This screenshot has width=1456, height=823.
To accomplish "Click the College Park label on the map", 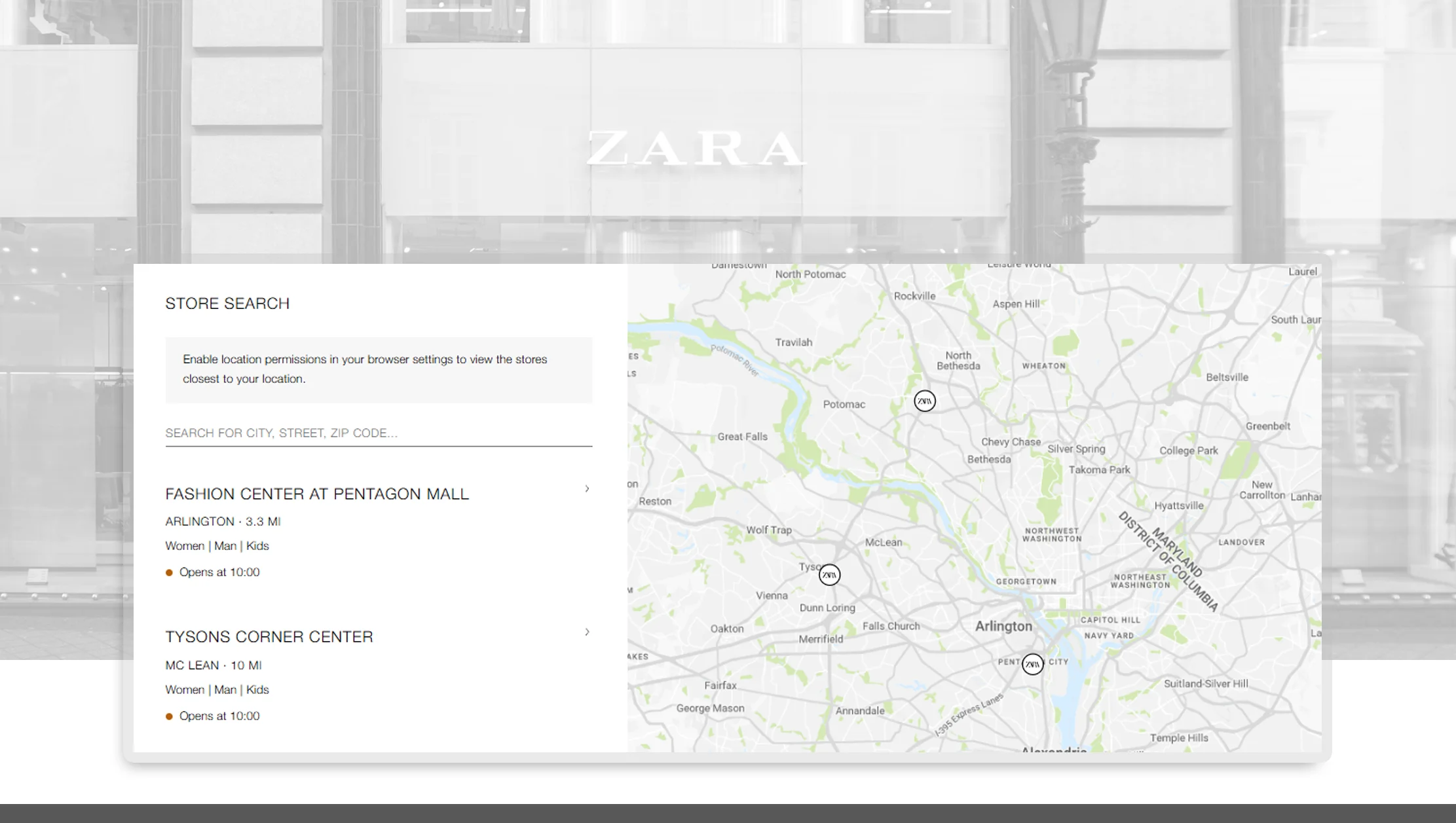I will 1188,450.
